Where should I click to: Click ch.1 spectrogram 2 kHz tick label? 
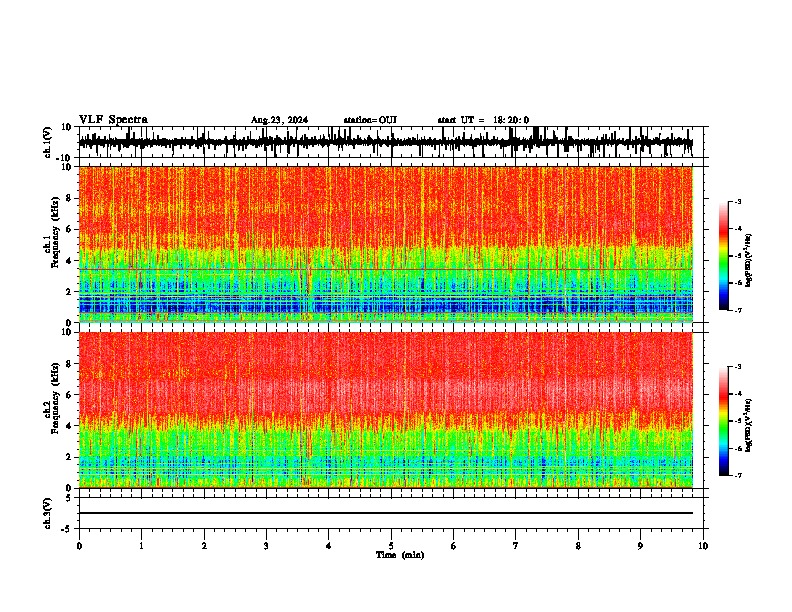tap(69, 292)
